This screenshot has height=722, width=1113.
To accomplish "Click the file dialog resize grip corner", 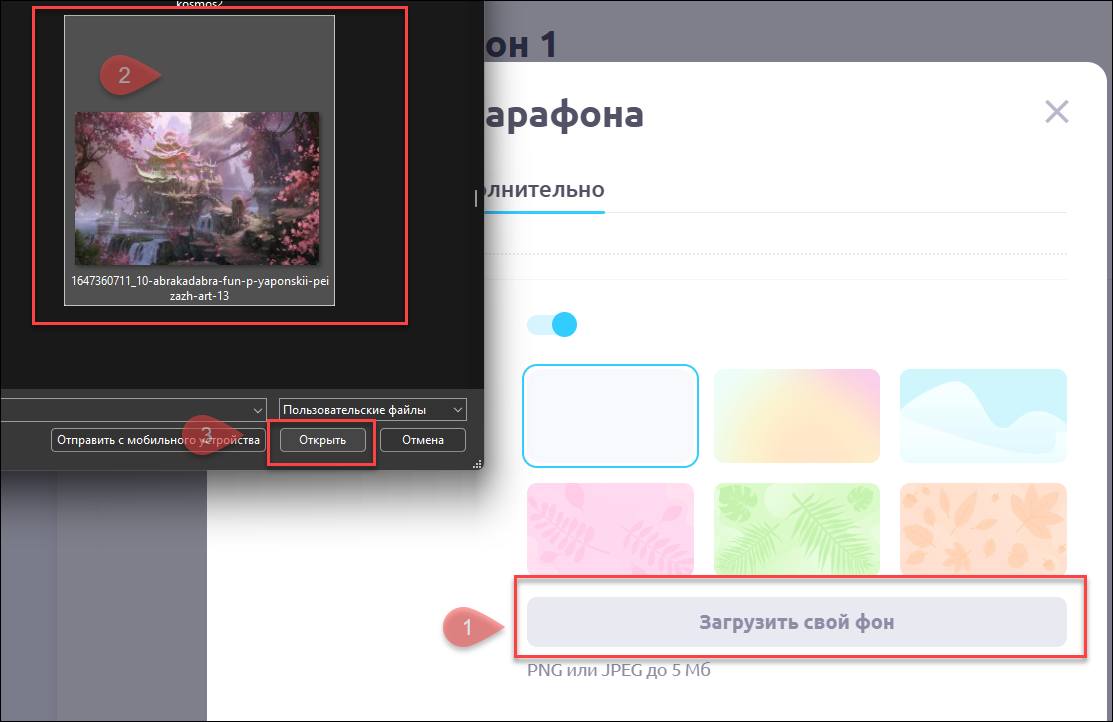I will (477, 464).
